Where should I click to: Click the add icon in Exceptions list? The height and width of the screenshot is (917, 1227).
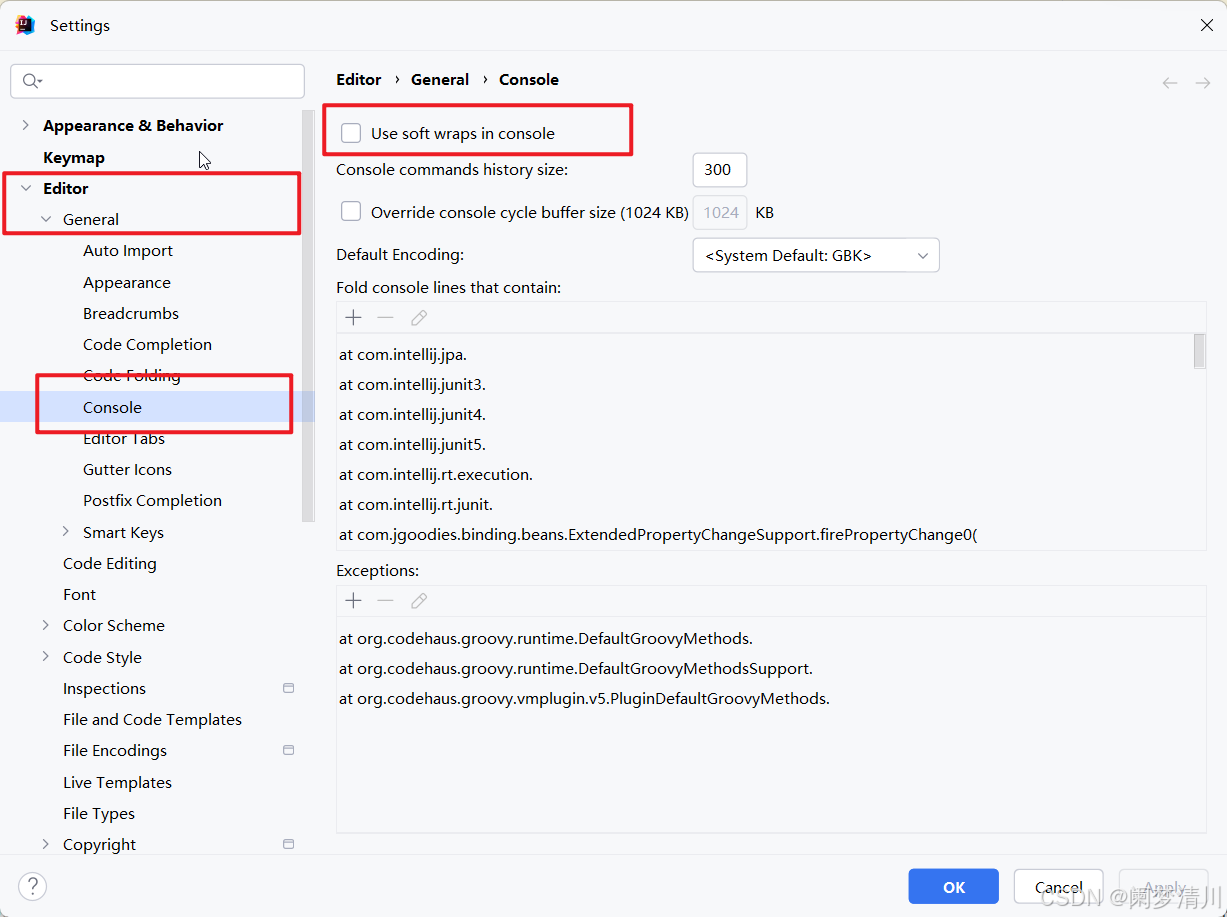353,601
